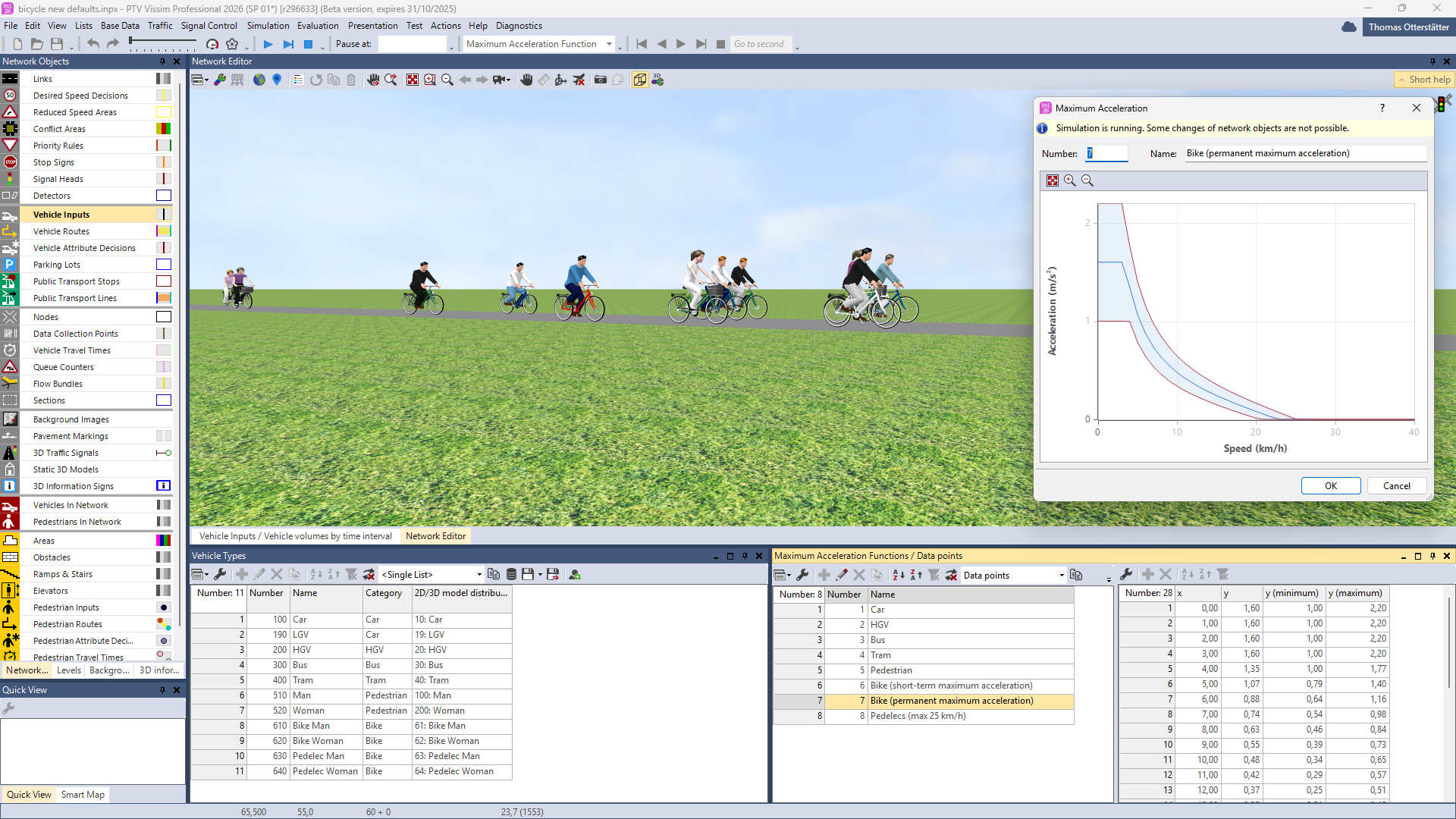Toggle 2D/3D wireframe cube icon
This screenshot has width=1456, height=819.
pos(639,80)
